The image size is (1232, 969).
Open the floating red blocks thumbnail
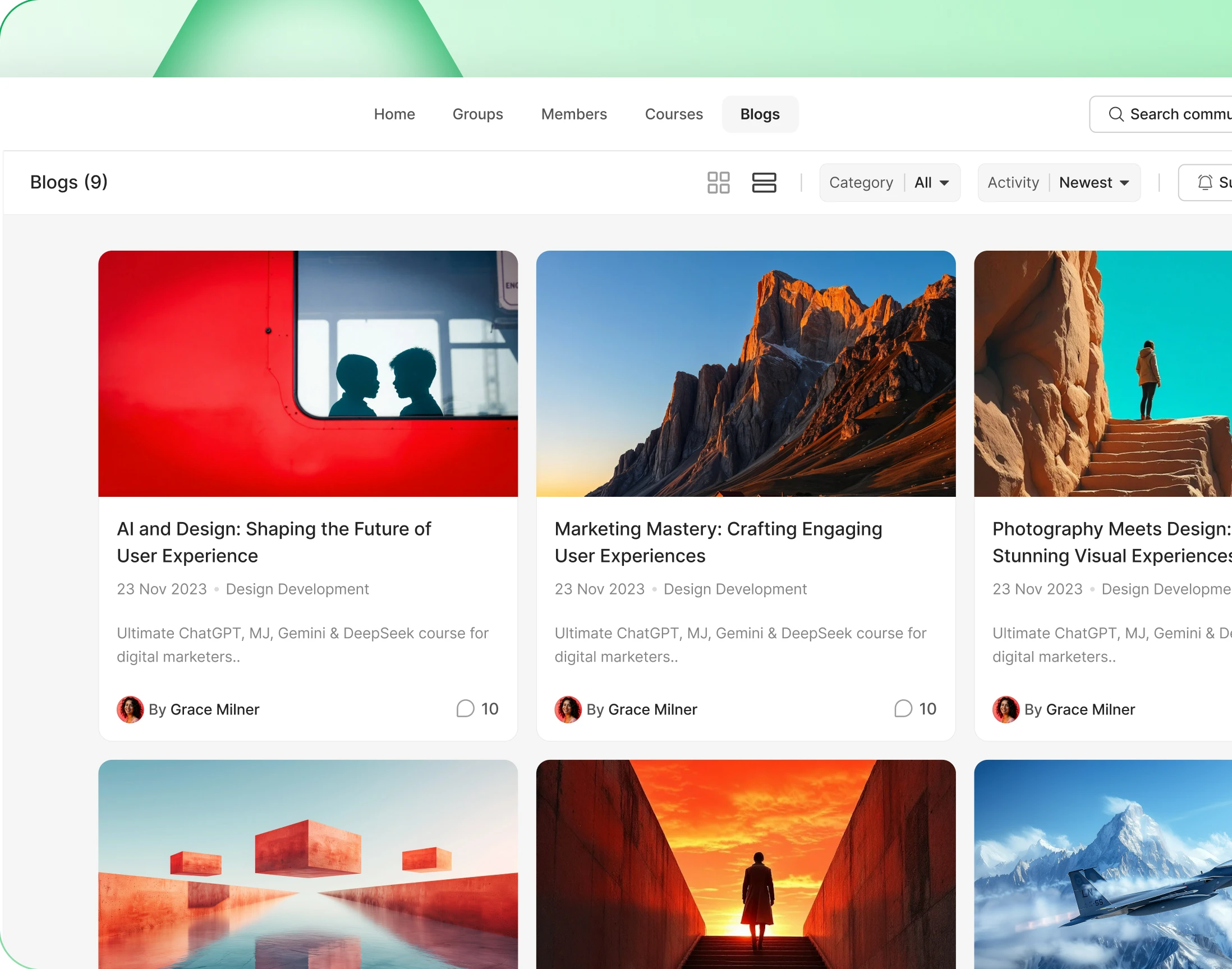click(x=308, y=864)
